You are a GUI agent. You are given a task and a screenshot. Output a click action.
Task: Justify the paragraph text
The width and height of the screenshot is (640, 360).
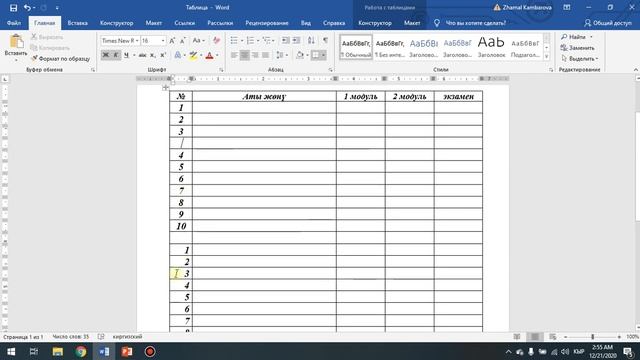(x=265, y=55)
